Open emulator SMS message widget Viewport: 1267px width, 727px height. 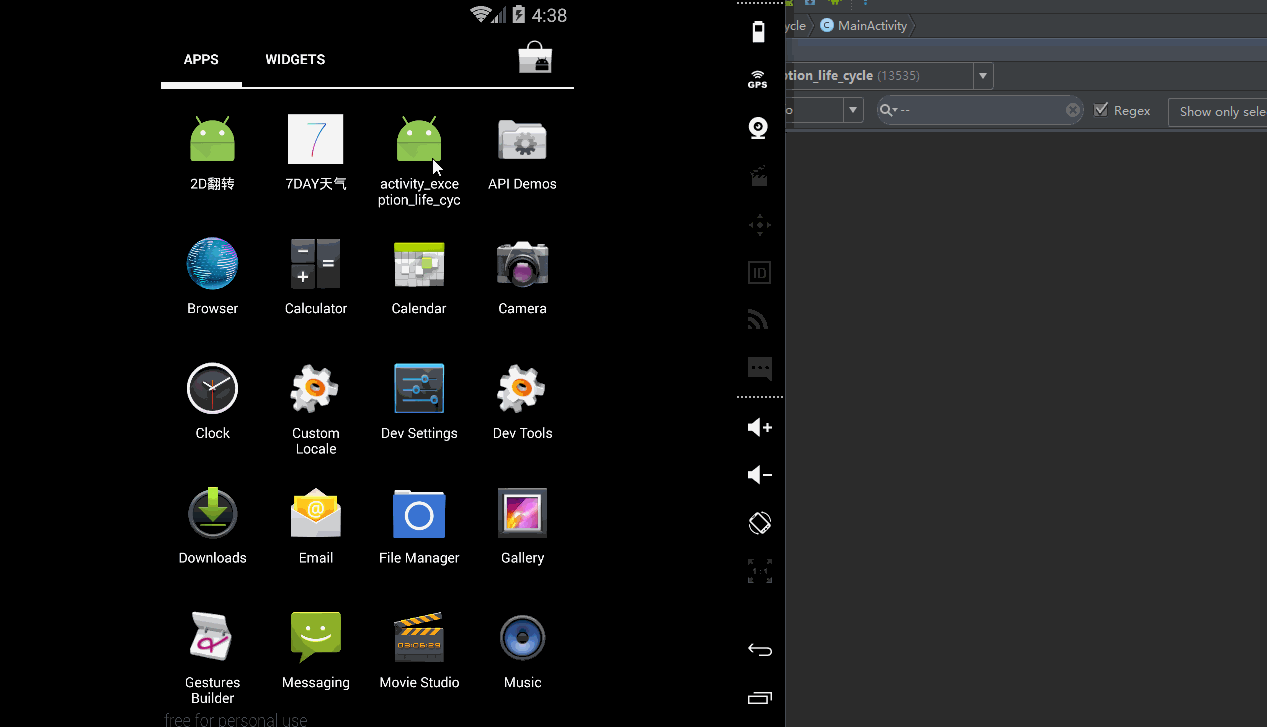759,368
